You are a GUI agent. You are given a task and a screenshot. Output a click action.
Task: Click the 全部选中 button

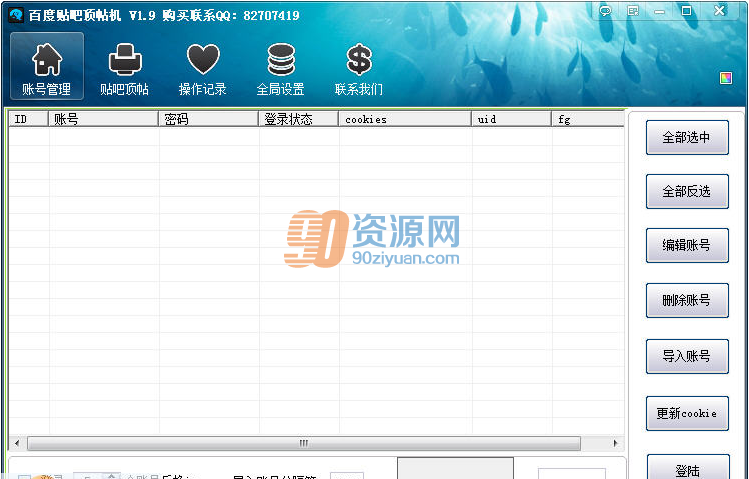(x=687, y=138)
